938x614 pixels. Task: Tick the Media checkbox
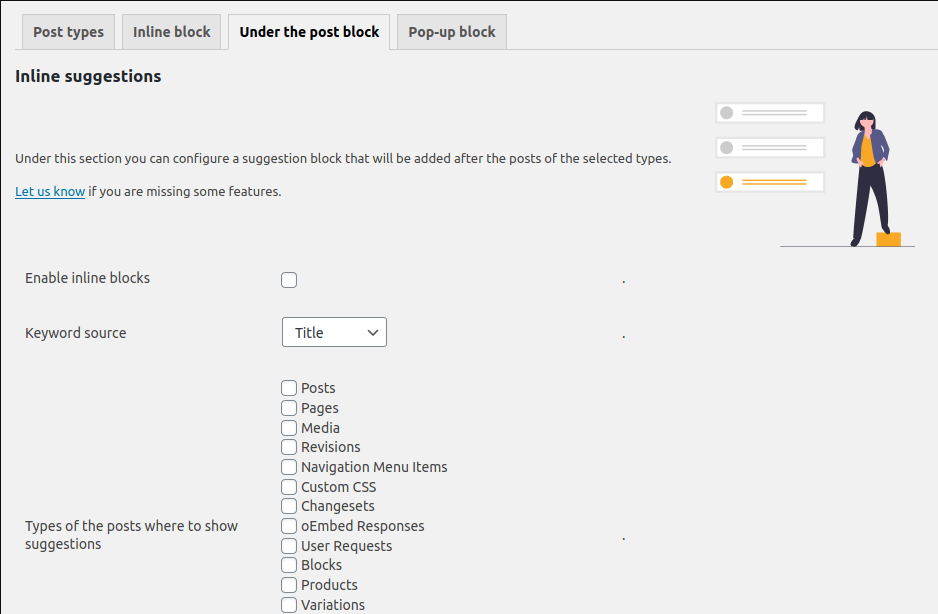click(289, 428)
